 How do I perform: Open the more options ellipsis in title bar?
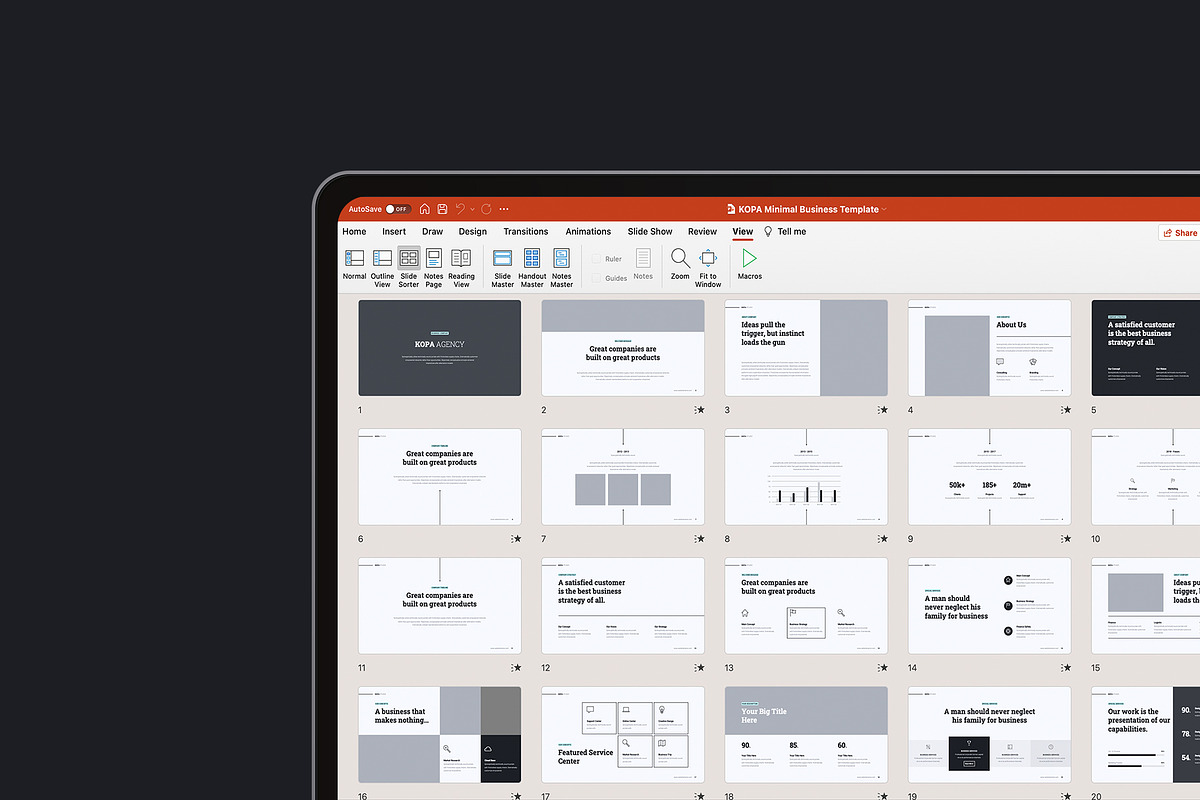(x=506, y=209)
